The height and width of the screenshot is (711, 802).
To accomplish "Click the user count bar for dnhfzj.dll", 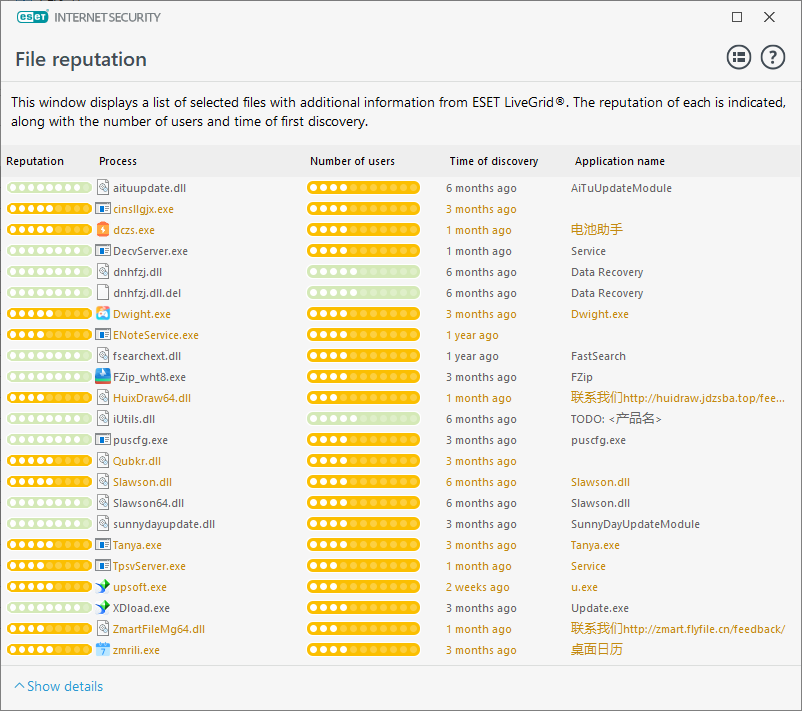I will coord(363,271).
